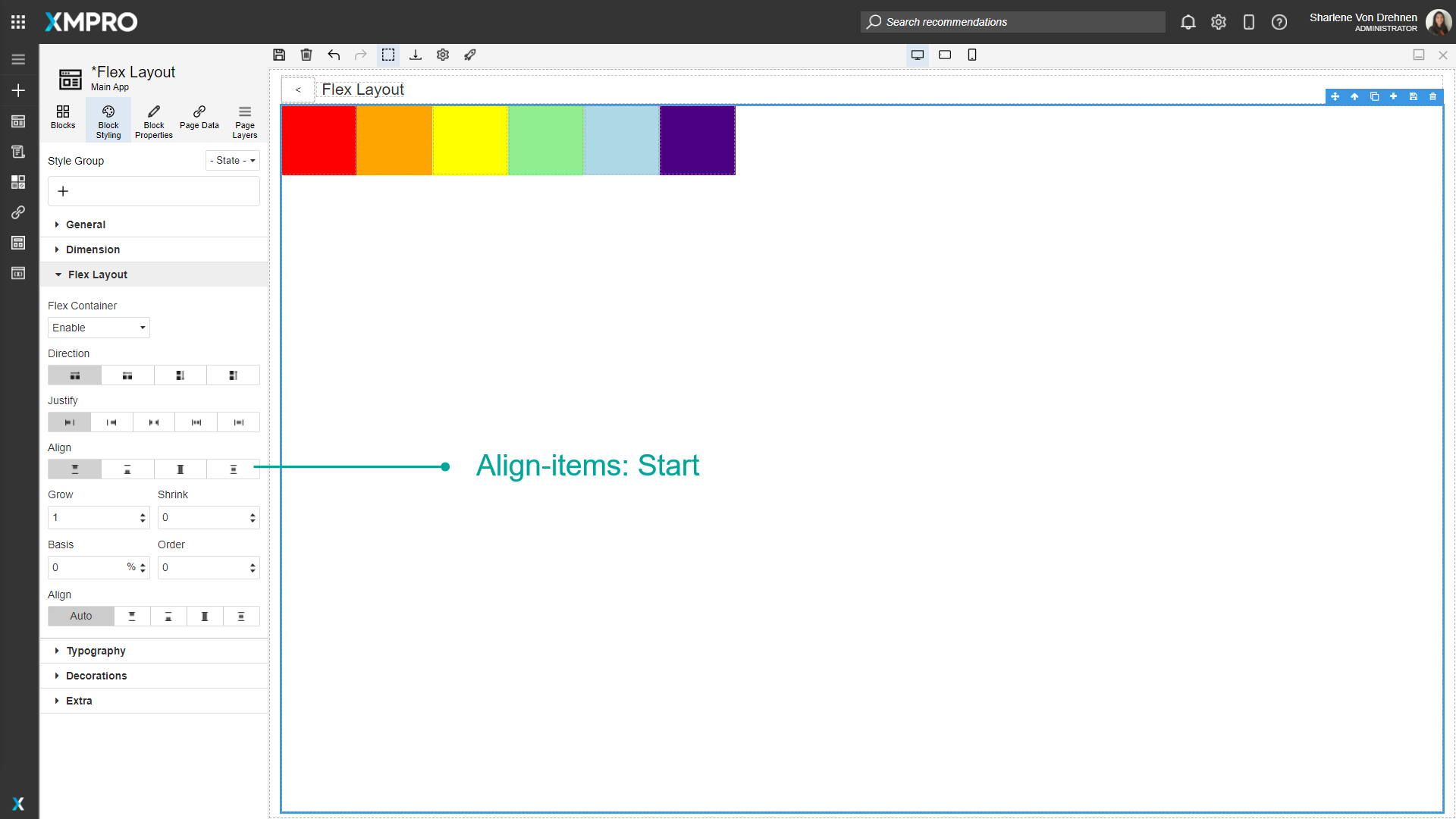Open the rocket publish icon in the toolbar
Viewport: 1456px width, 819px height.
[x=470, y=55]
